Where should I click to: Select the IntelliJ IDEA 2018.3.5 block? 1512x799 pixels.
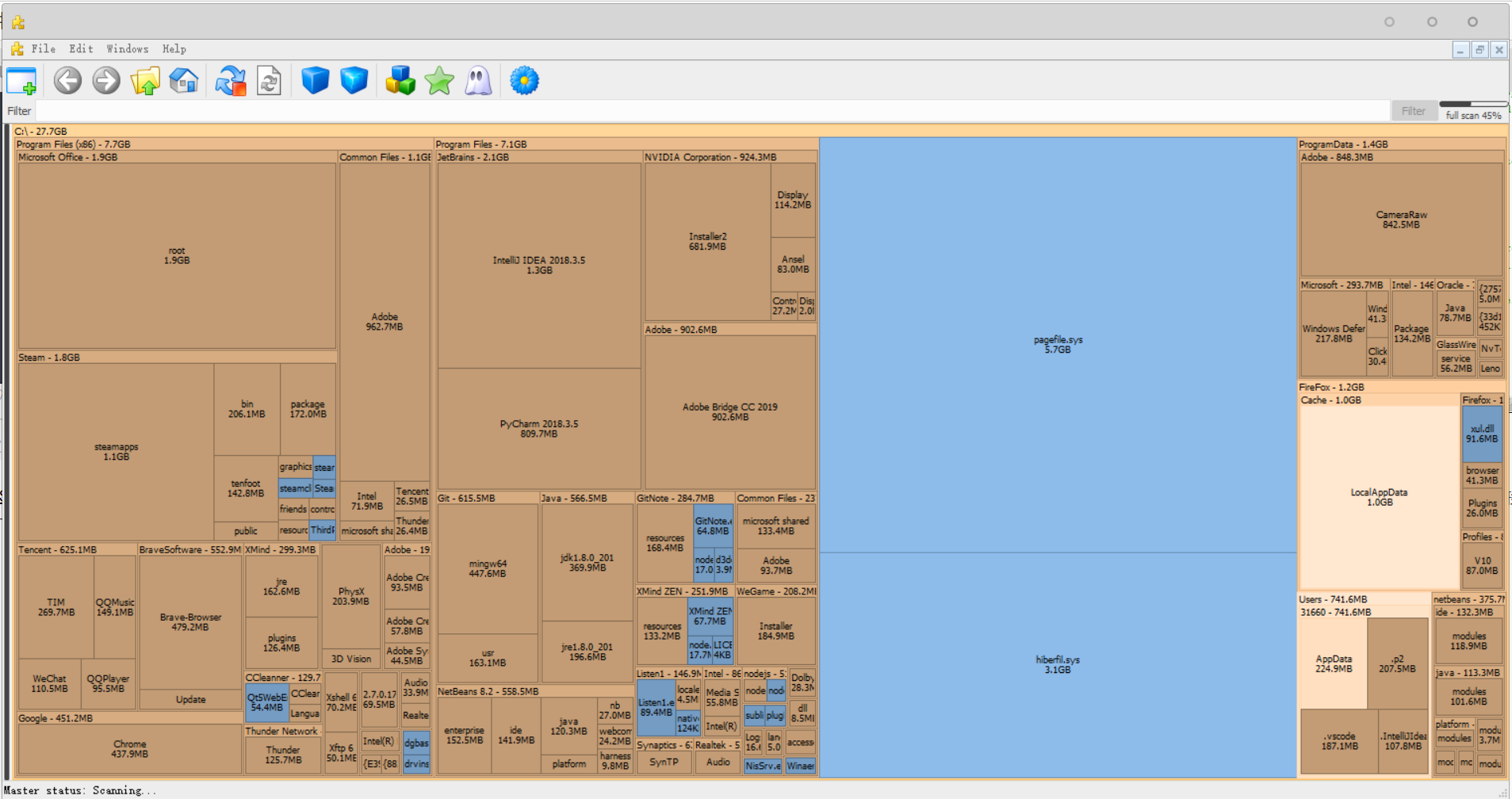click(x=539, y=266)
